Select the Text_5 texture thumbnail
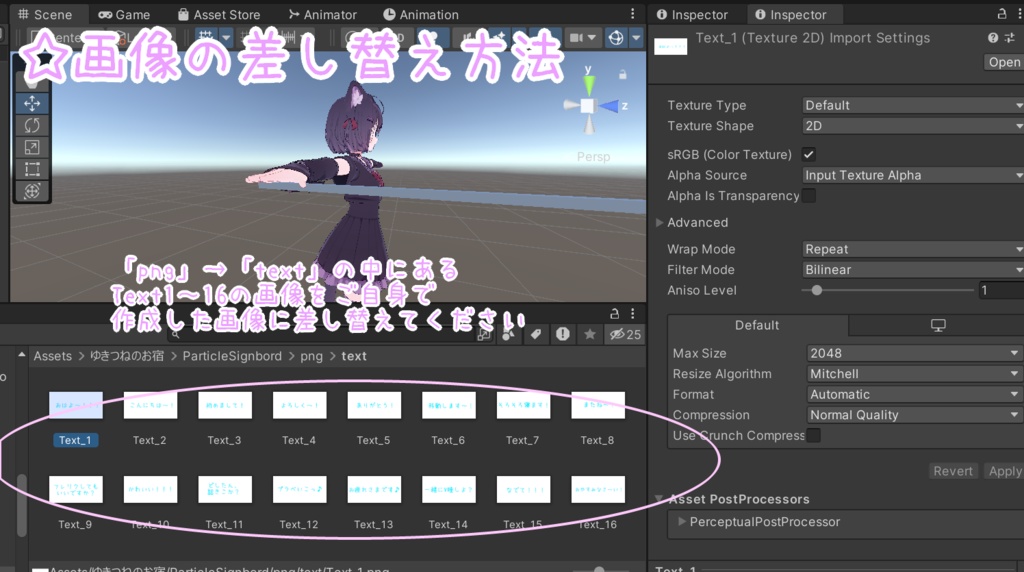The image size is (1024, 572). (374, 405)
